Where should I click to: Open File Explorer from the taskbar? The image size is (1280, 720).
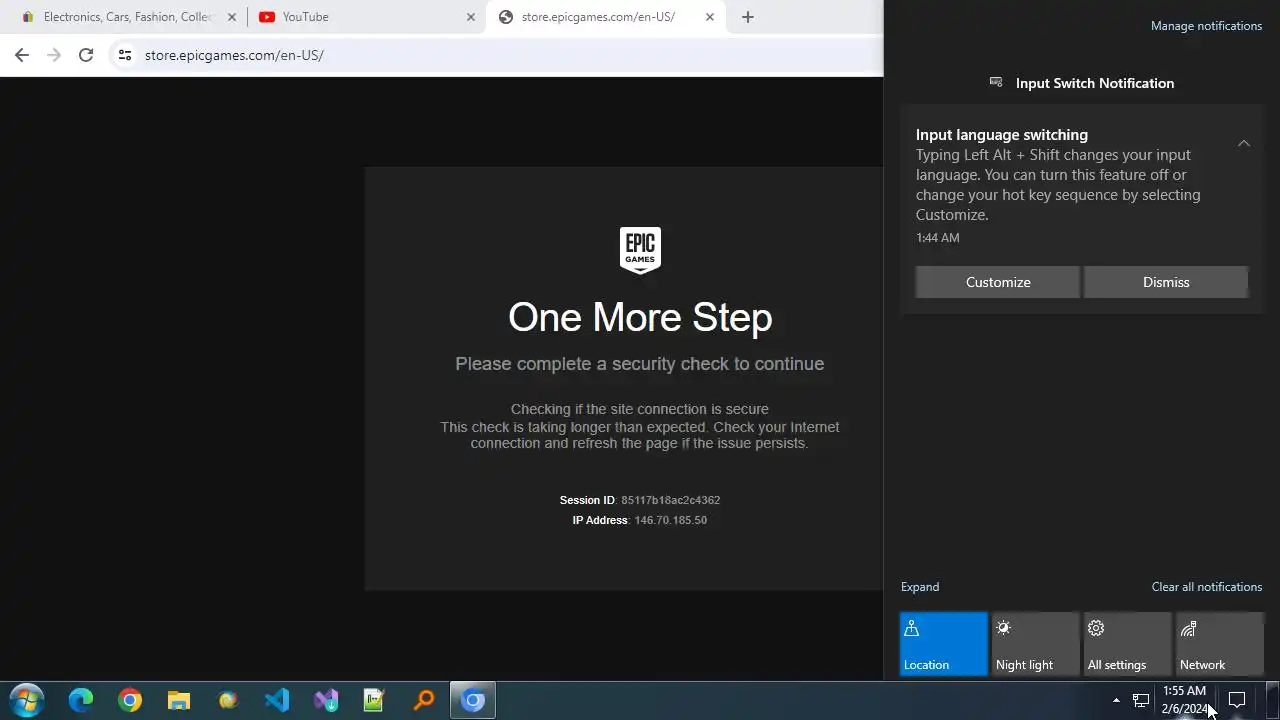click(179, 700)
